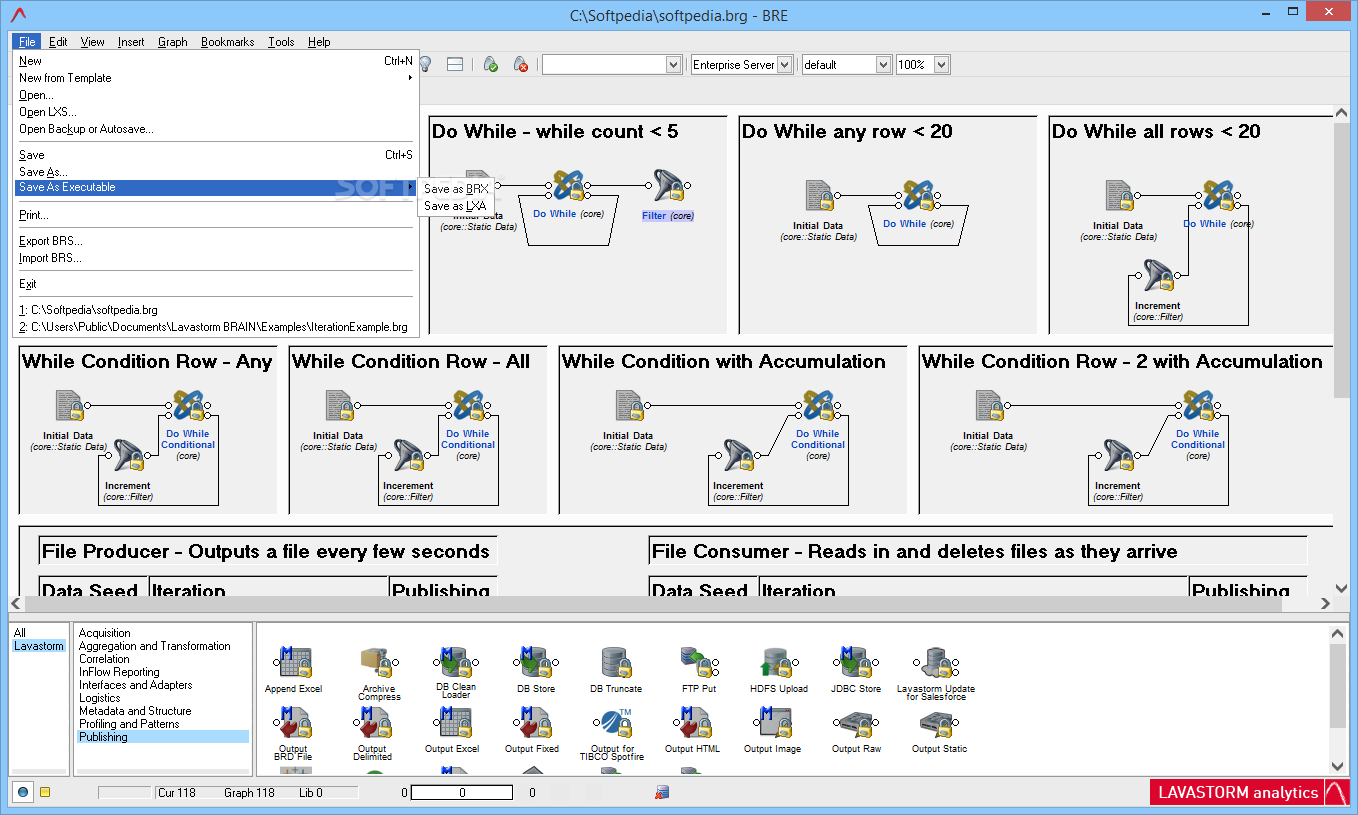Choose Save as BRX from submenu
Image resolution: width=1358 pixels, height=815 pixels.
456,189
